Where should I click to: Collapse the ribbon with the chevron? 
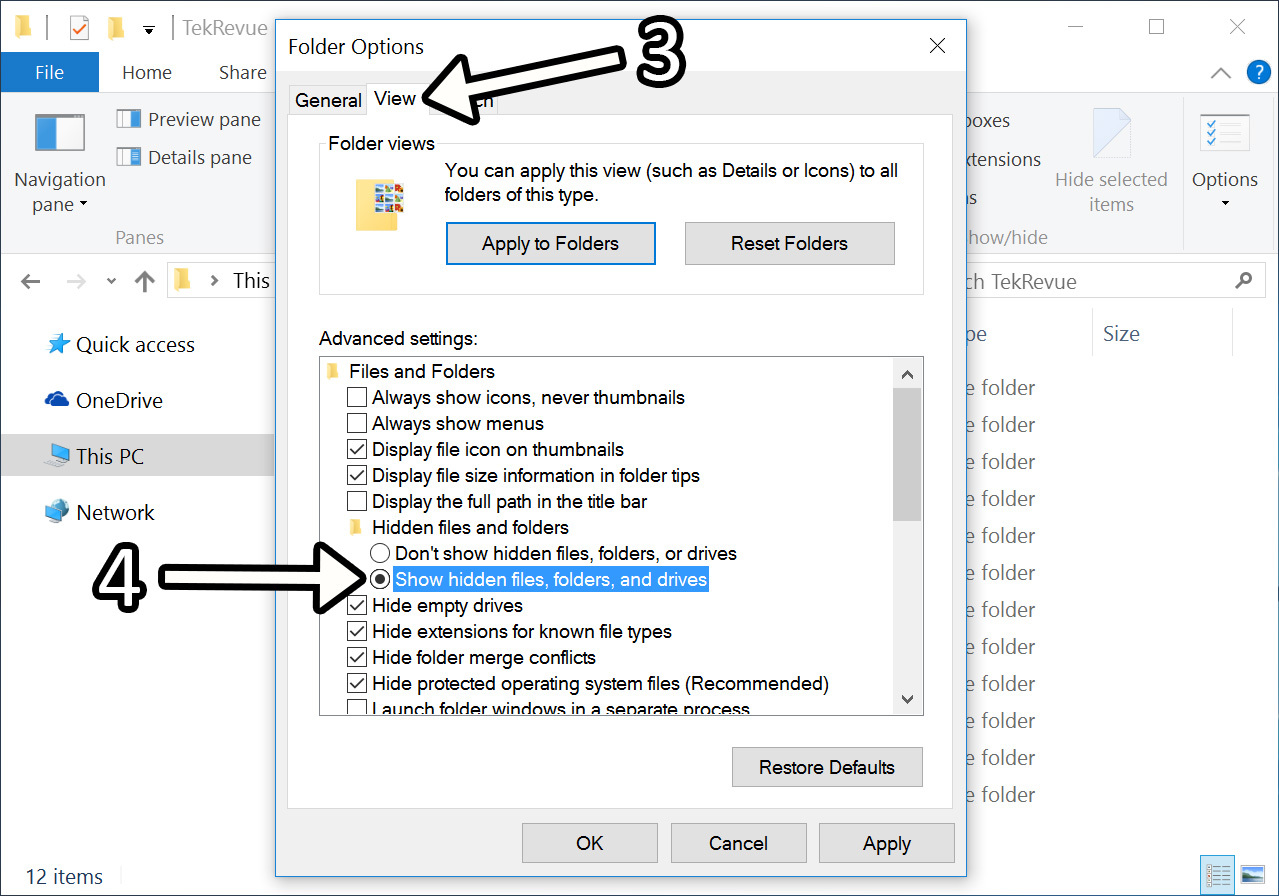coord(1221,73)
